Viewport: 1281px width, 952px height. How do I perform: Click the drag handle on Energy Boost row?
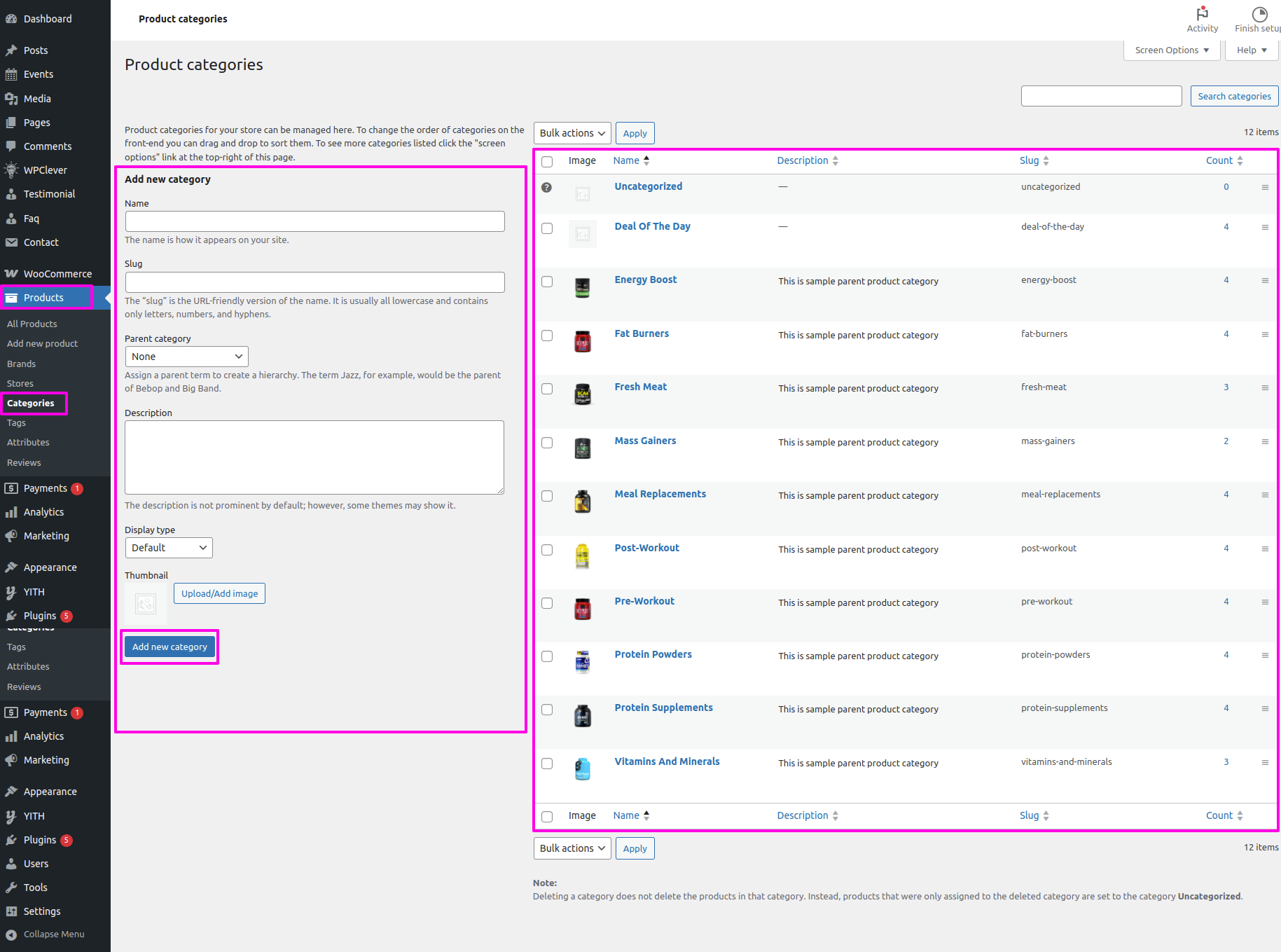tap(1265, 280)
